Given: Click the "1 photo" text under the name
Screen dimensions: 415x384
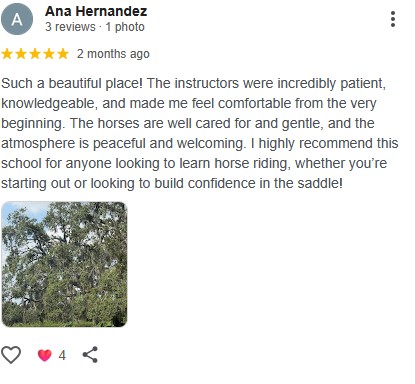Looking at the screenshot, I should coord(125,27).
